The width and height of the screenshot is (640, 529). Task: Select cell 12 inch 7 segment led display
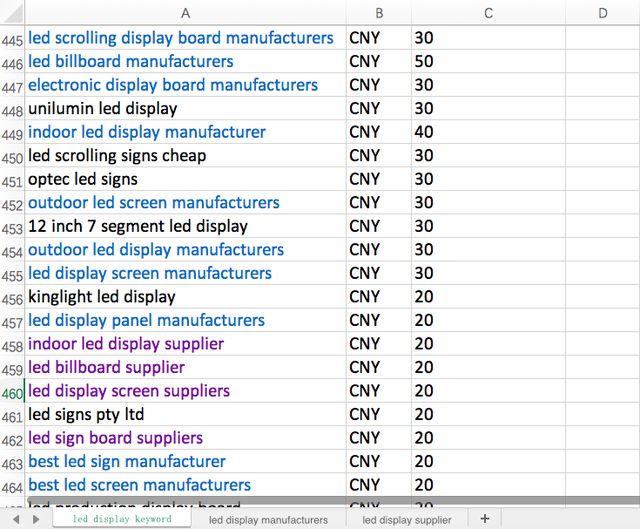tap(186, 226)
